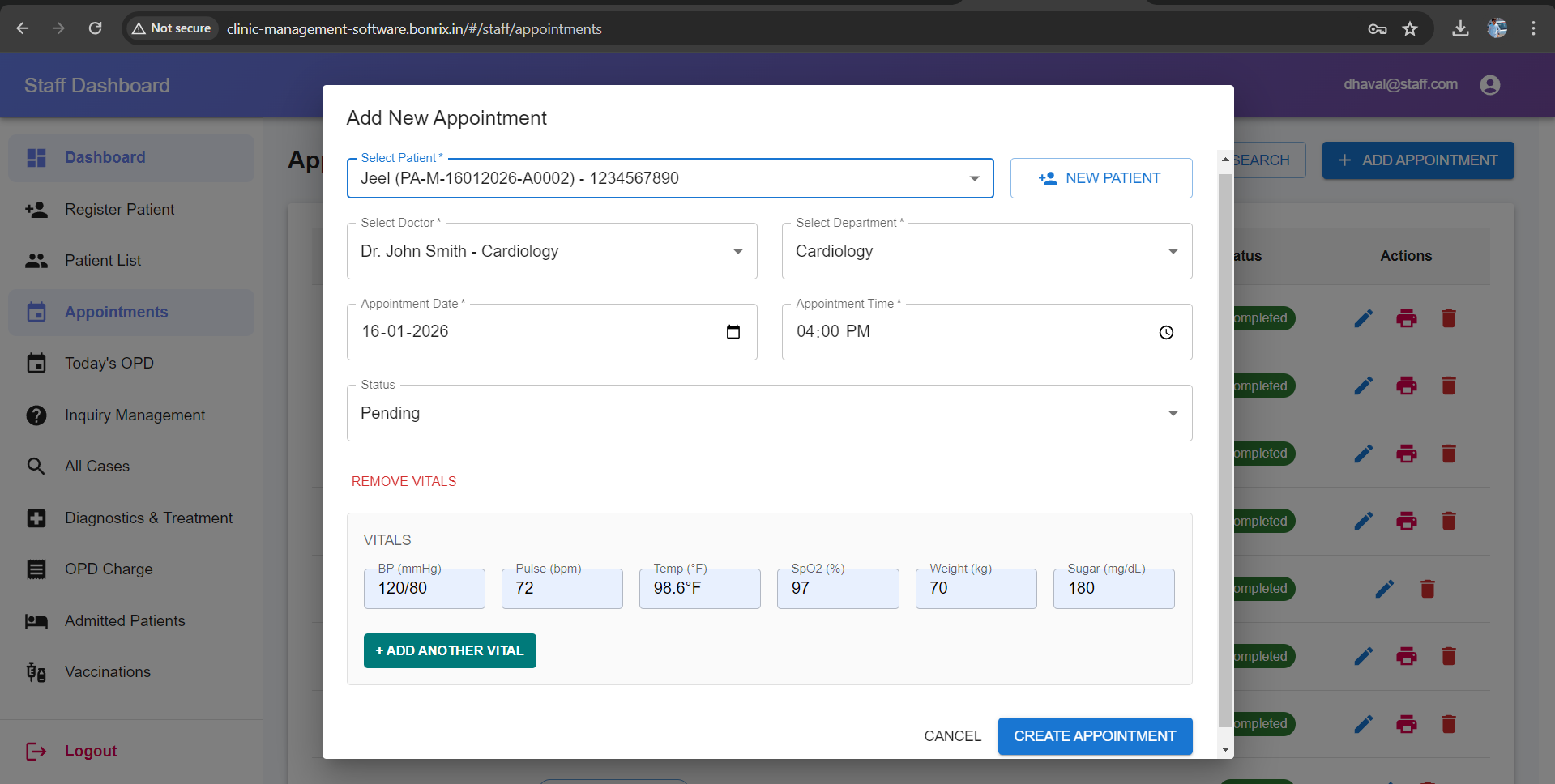Click the Pulse (bpm) input field
Image resolution: width=1555 pixels, height=784 pixels.
(x=562, y=588)
